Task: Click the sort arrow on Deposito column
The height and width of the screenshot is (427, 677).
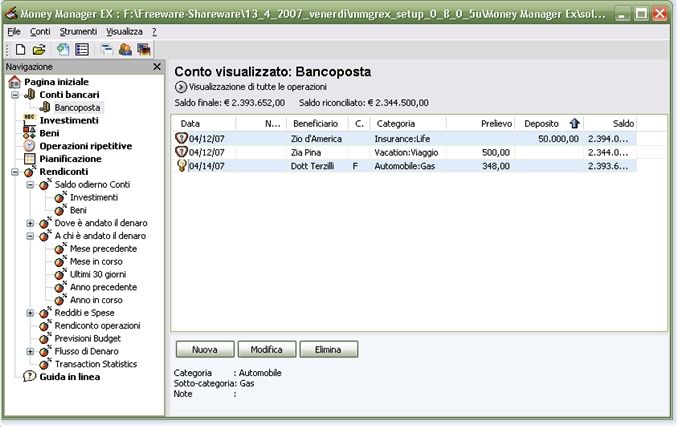Action: coord(574,123)
